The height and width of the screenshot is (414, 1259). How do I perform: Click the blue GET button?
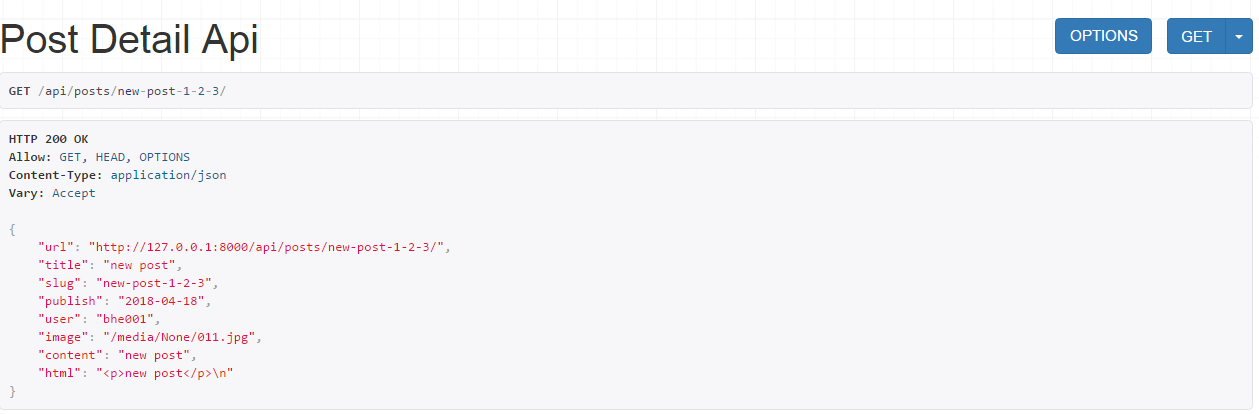pos(1196,36)
